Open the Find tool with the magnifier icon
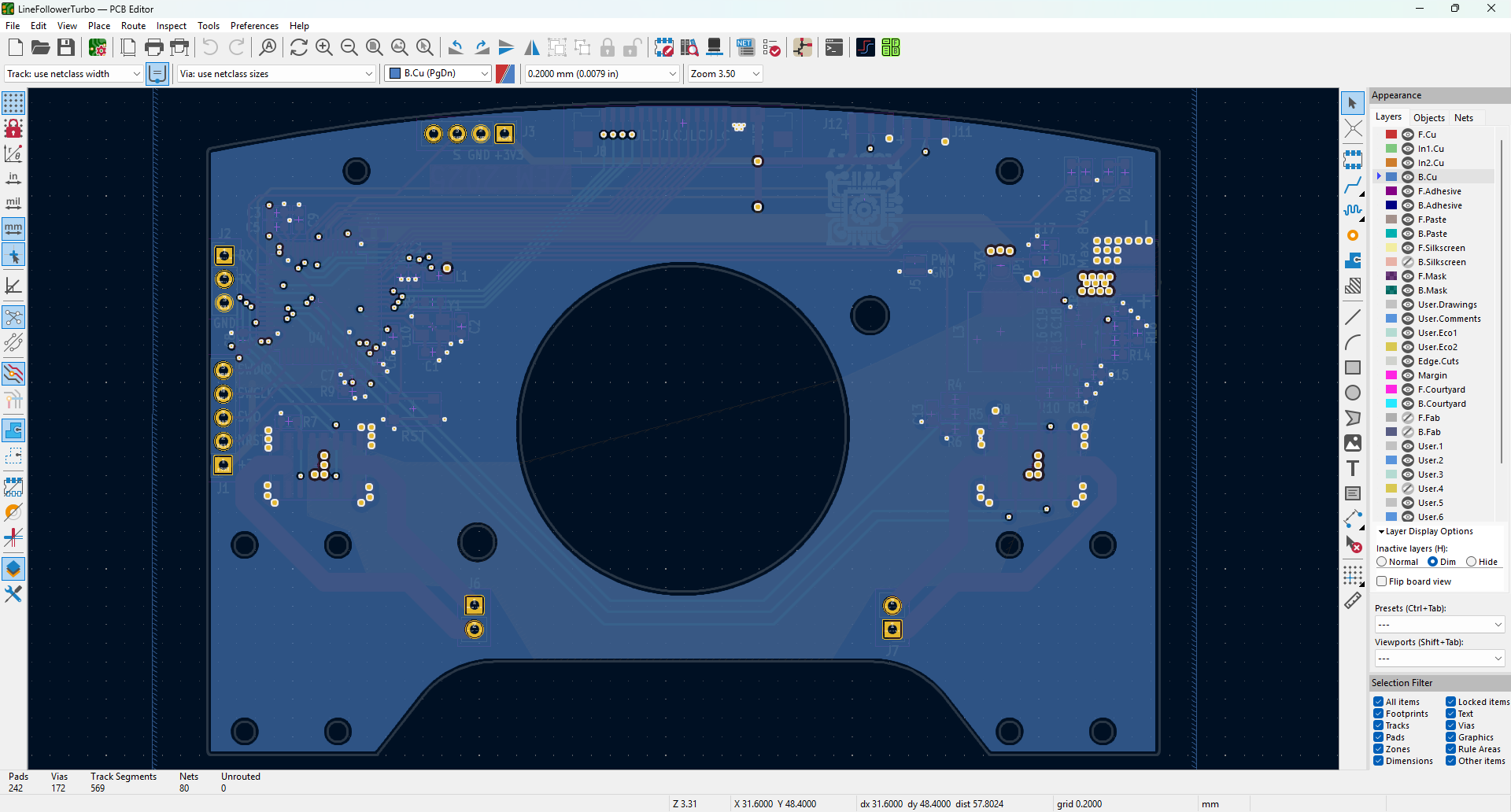 point(268,48)
